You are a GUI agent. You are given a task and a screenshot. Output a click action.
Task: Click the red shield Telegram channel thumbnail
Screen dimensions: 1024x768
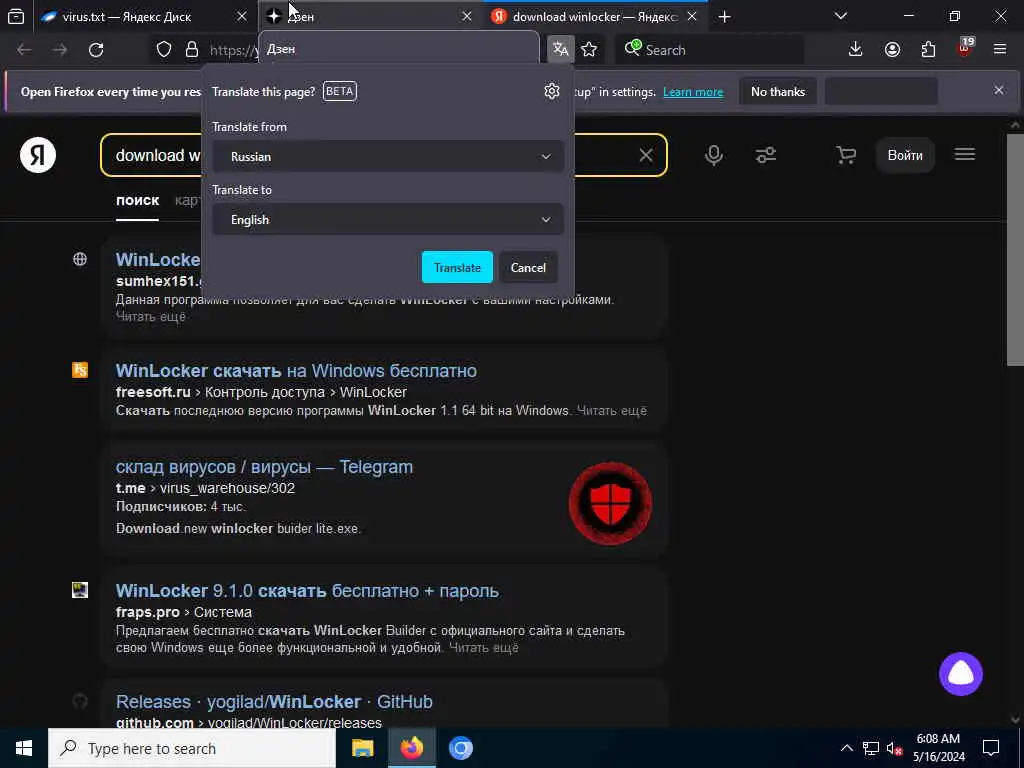point(610,504)
